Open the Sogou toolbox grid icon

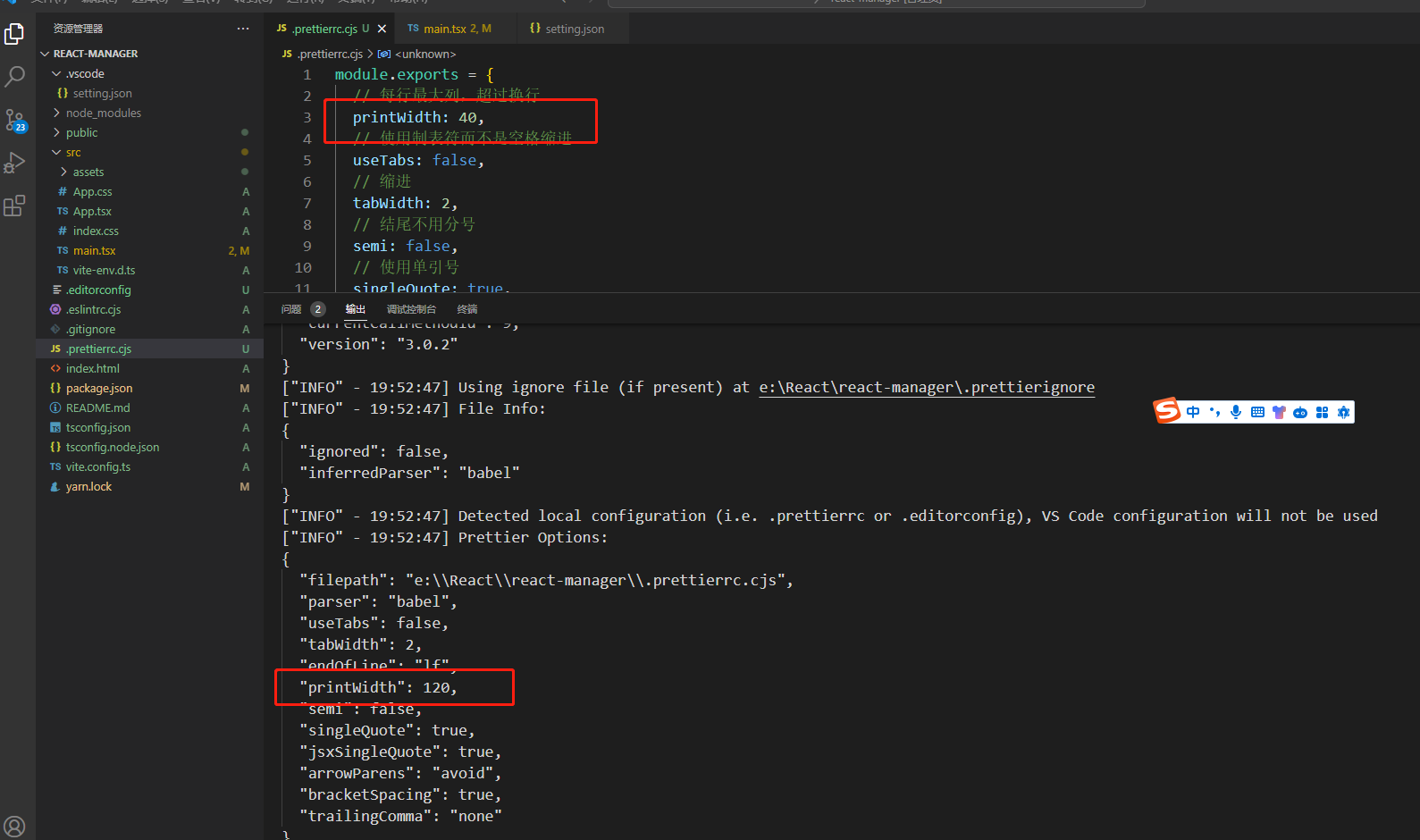[x=1322, y=412]
